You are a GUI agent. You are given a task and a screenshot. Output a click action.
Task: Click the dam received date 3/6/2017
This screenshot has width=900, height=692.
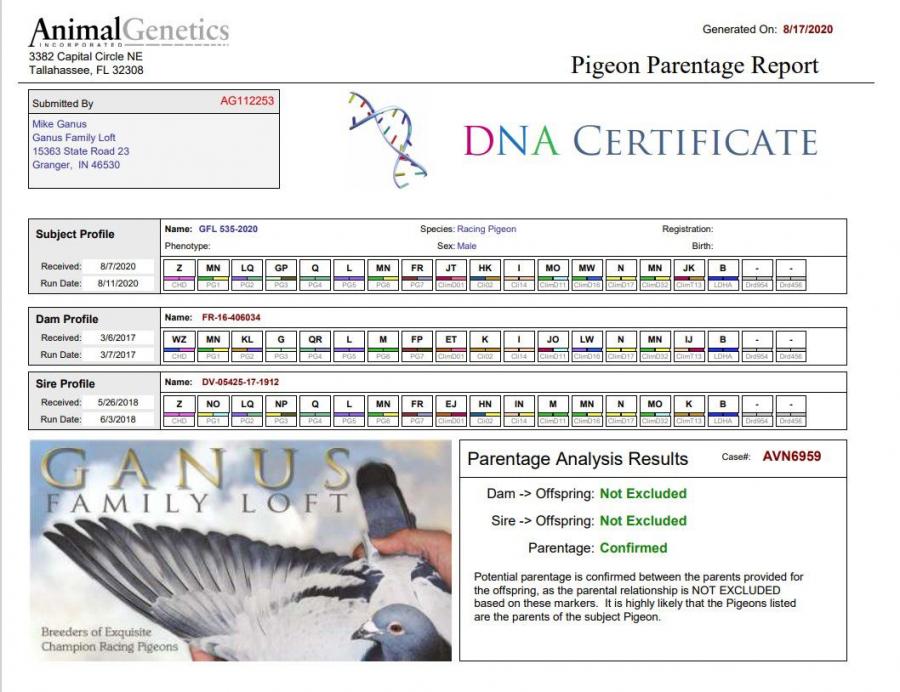point(118,338)
